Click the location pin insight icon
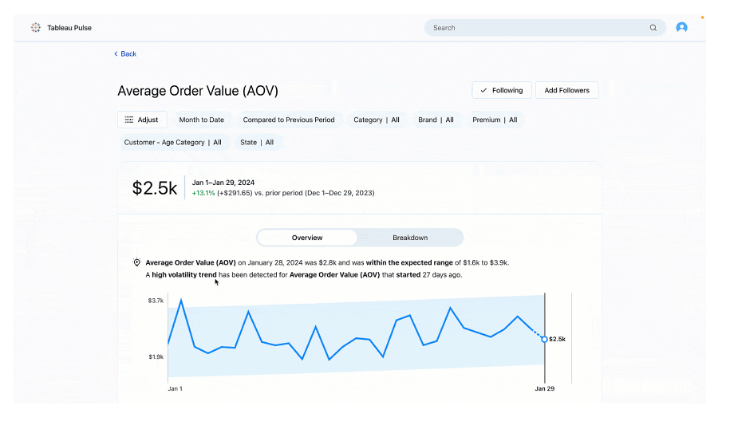 coord(137,262)
